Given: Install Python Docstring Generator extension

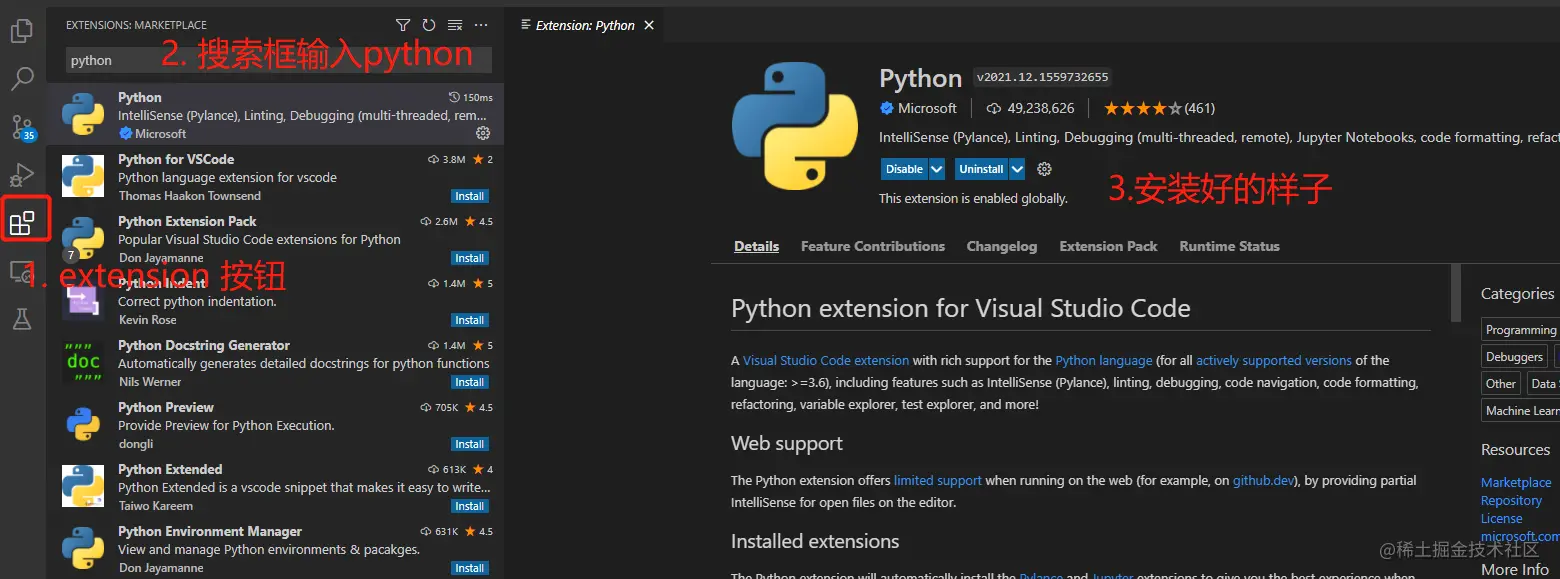Looking at the screenshot, I should click(470, 382).
